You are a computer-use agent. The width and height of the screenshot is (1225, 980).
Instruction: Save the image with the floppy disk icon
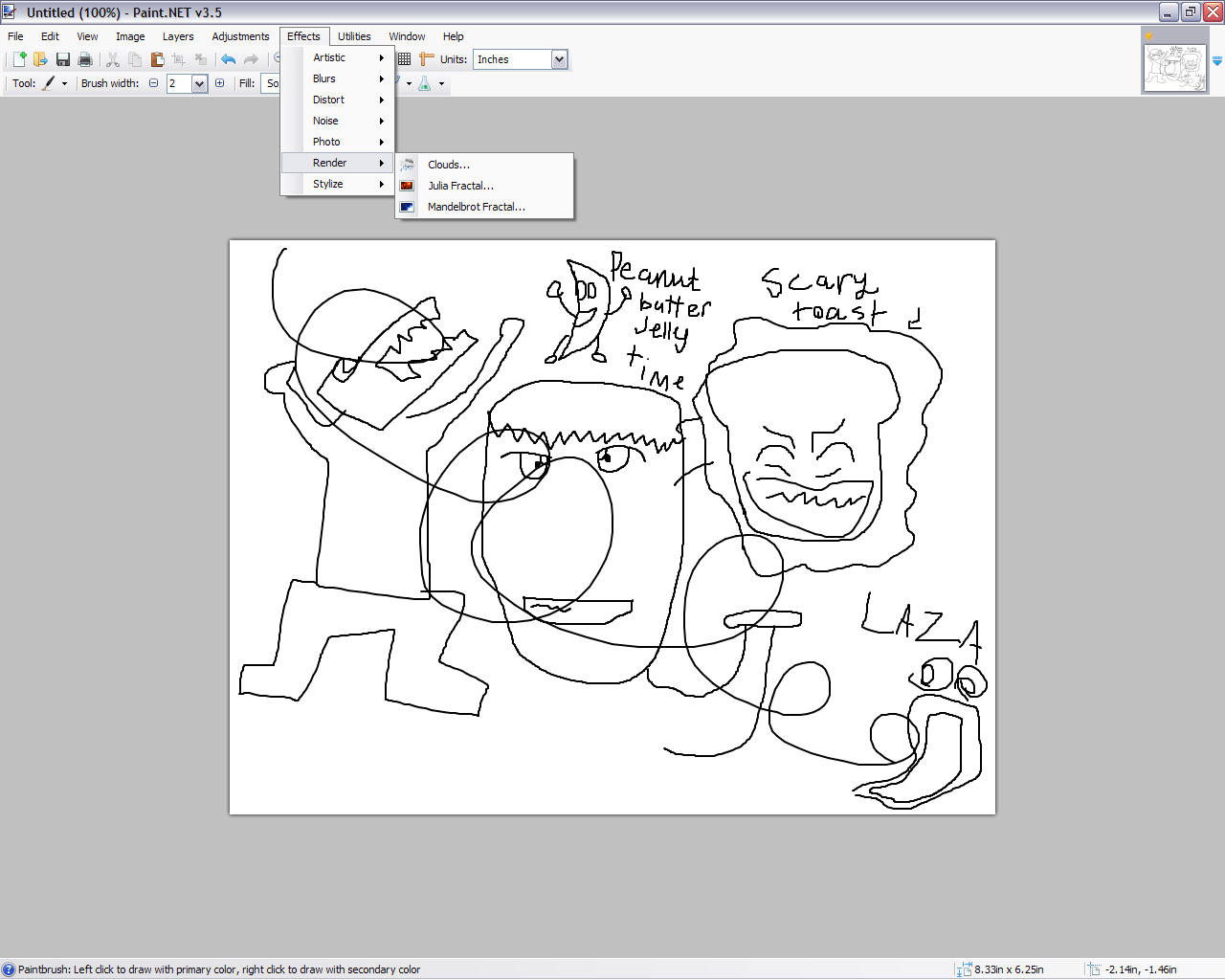click(63, 59)
